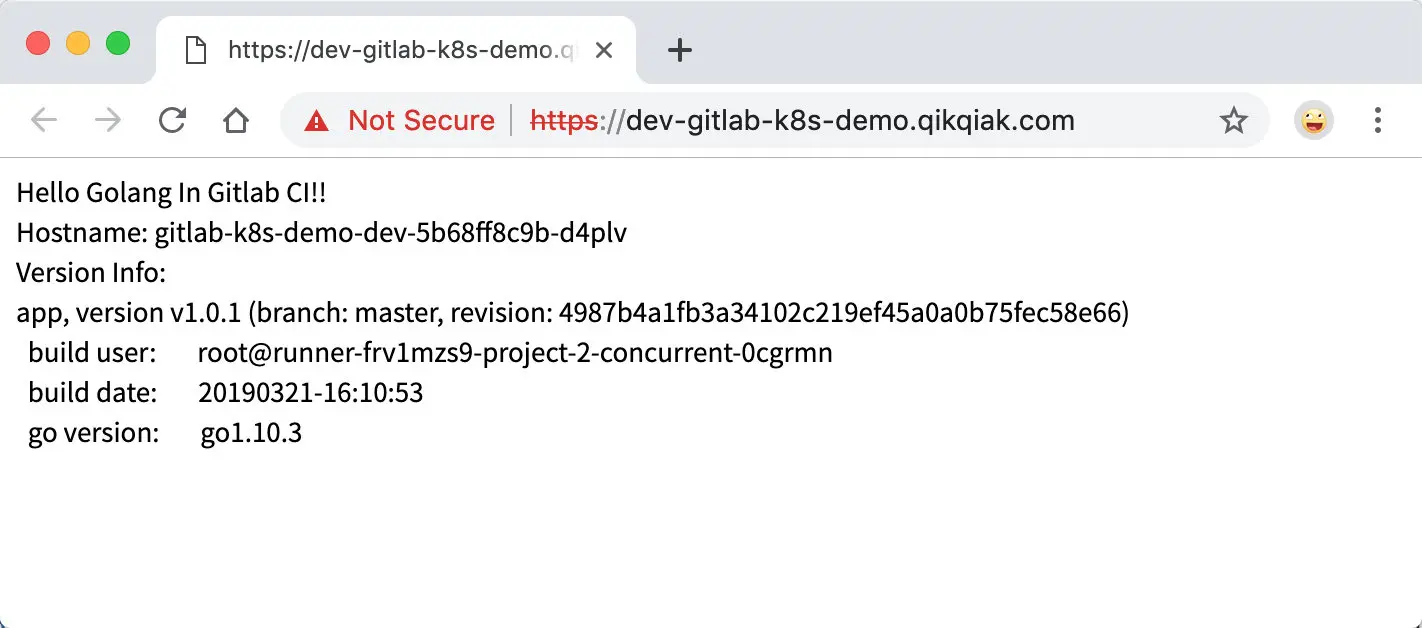This screenshot has width=1422, height=628.
Task: Close the dev-gitlab-k8s-demo tab
Action: coord(604,50)
